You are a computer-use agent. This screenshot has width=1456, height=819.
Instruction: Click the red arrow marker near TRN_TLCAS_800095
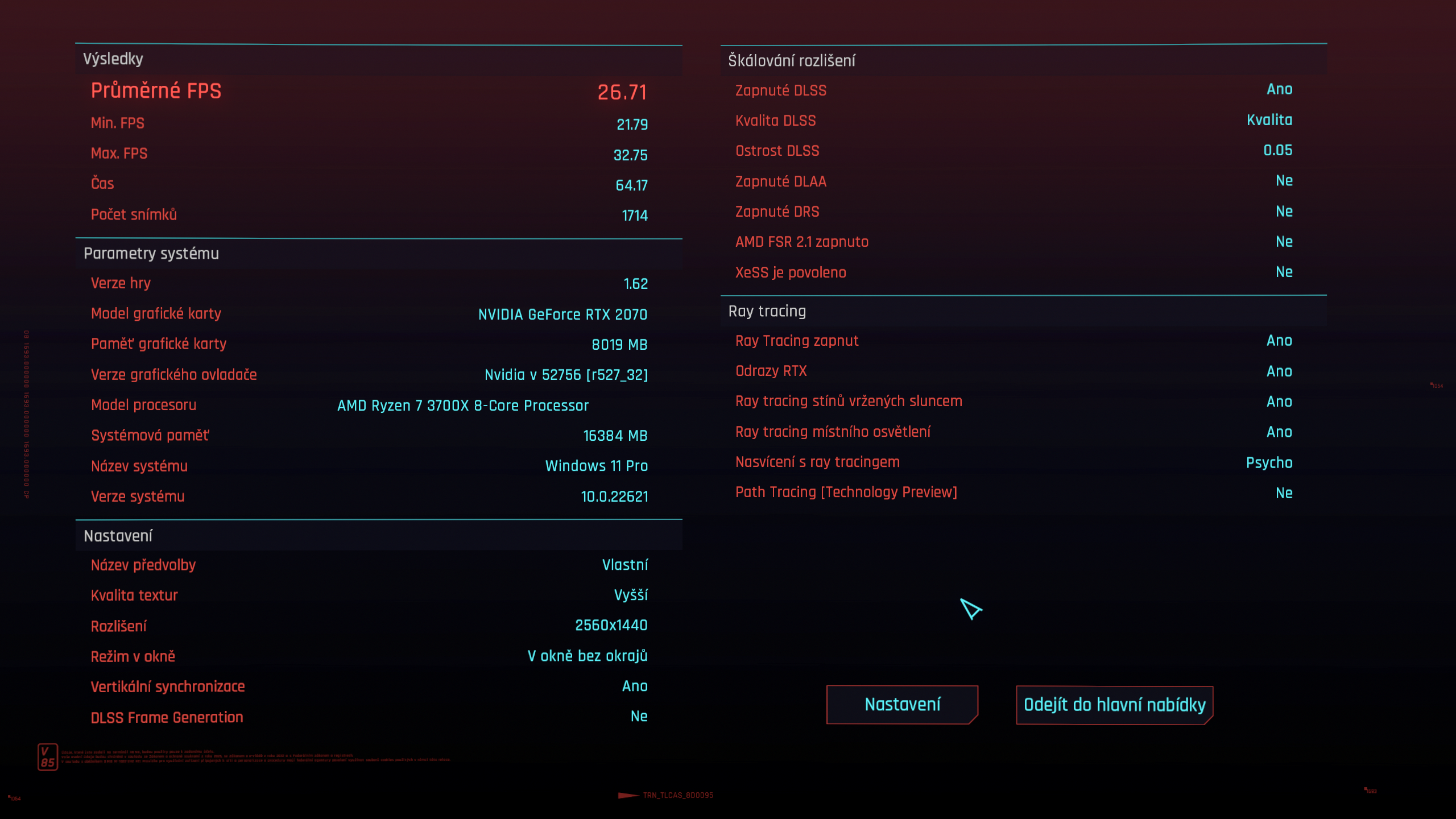click(628, 795)
